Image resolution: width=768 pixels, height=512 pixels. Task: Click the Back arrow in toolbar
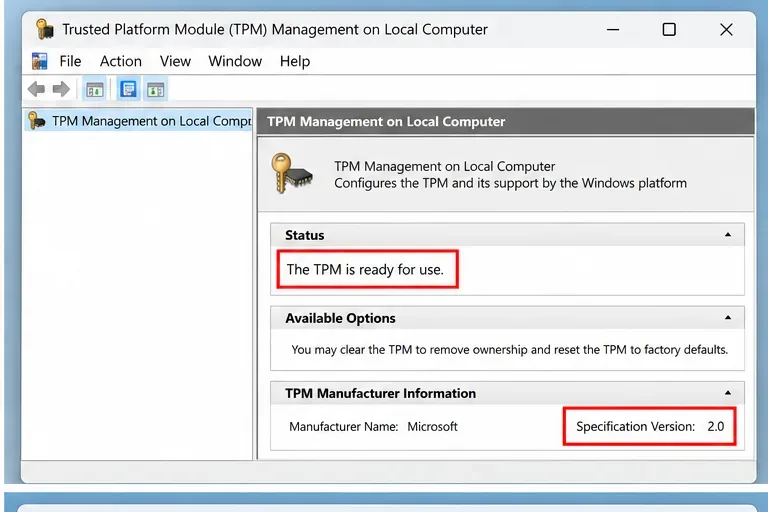36,89
